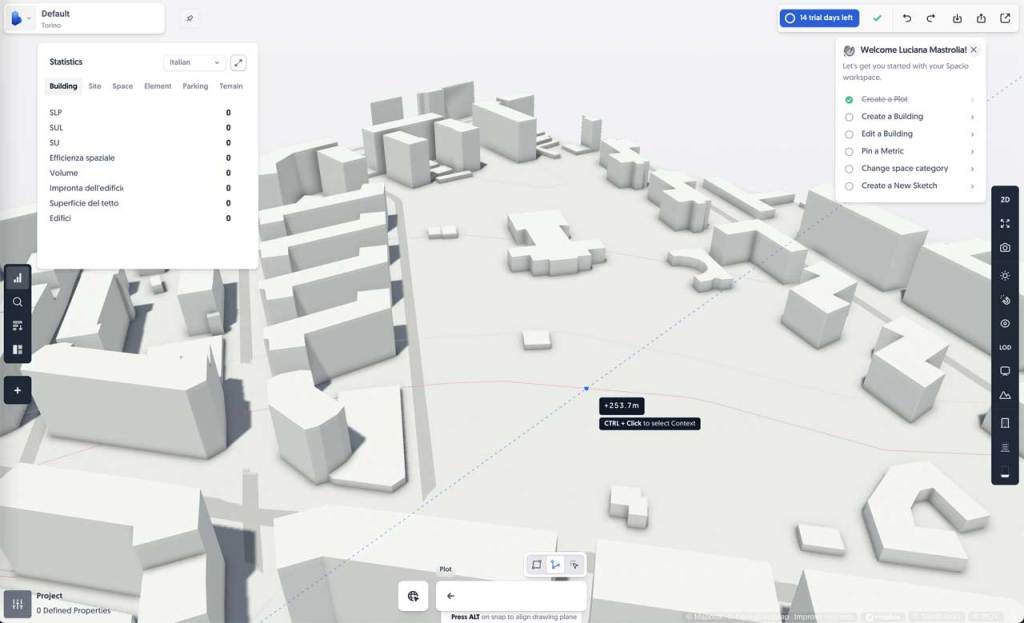Open the Italian language dropdown
Viewport: 1024px width, 623px height.
[196, 61]
